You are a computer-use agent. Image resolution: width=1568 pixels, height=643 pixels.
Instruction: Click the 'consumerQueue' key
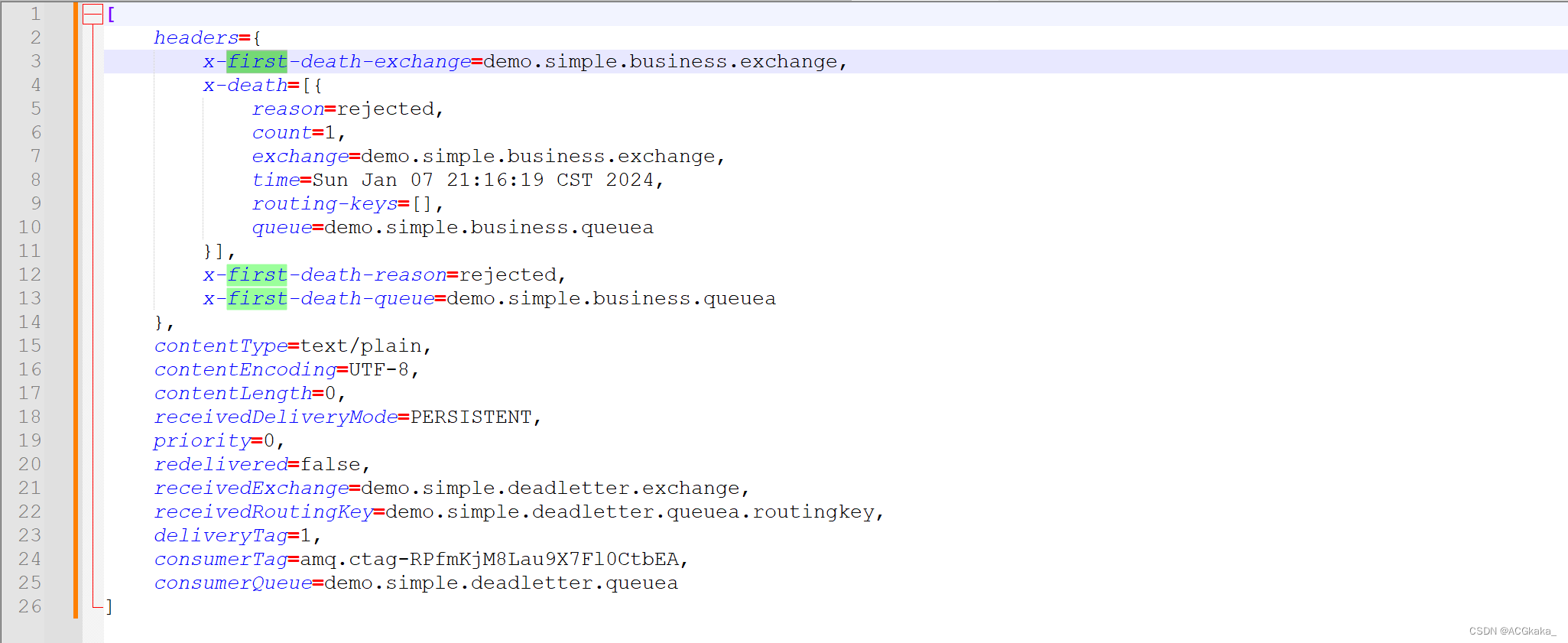tap(233, 583)
